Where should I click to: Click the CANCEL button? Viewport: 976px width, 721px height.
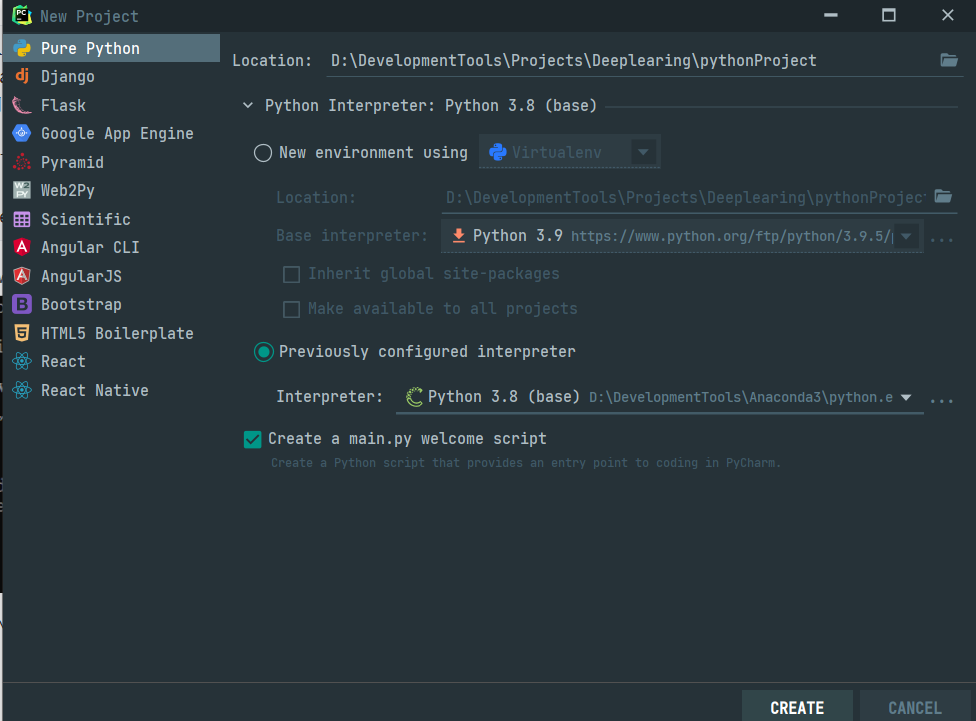pos(914,707)
